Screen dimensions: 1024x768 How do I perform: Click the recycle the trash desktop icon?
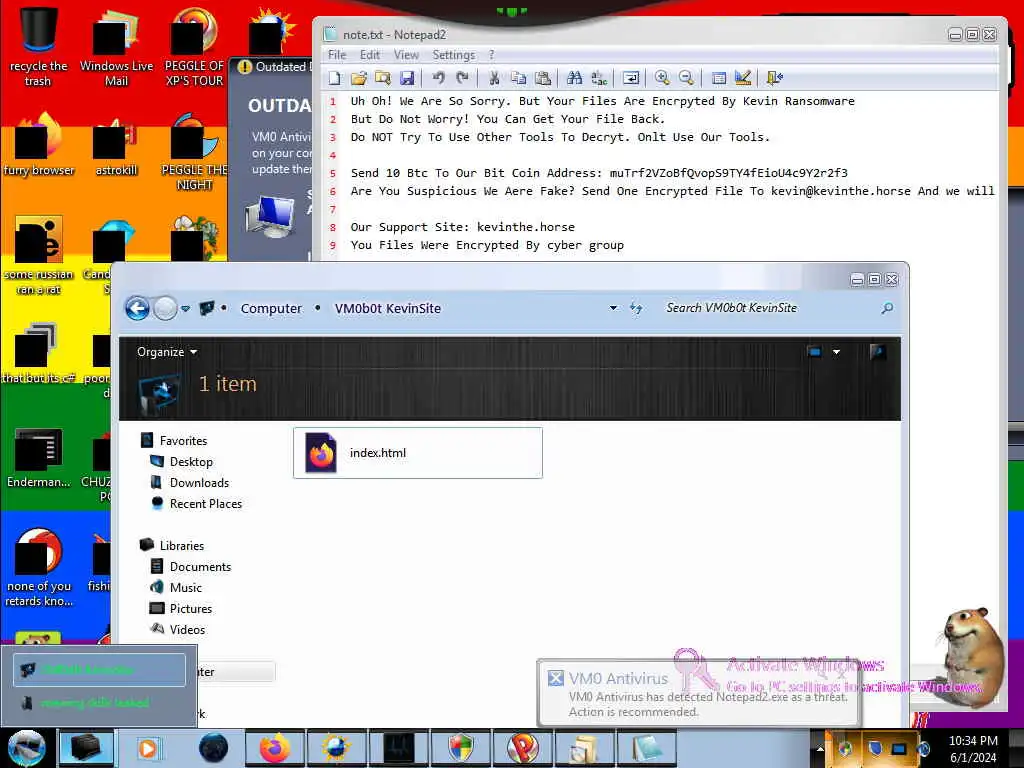tap(38, 47)
